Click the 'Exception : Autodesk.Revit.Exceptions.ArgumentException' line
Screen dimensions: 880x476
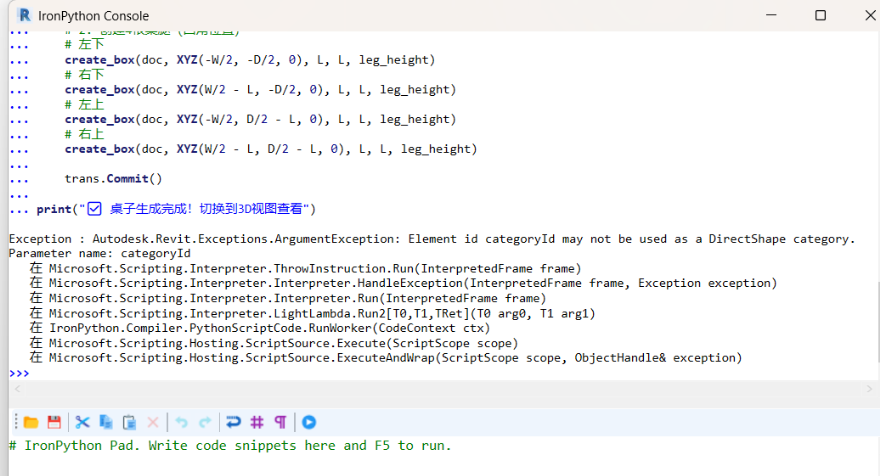click(432, 239)
